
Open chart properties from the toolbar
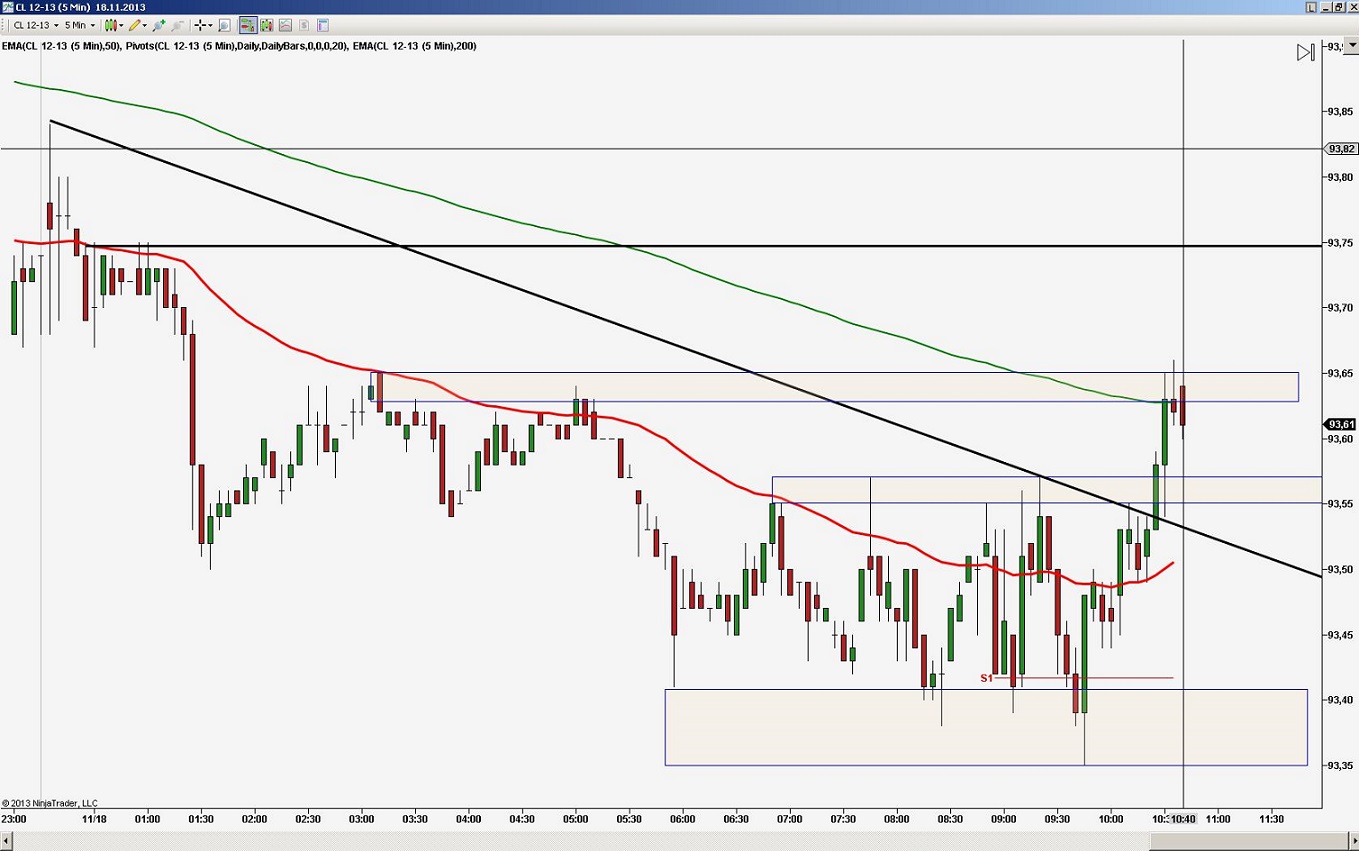320,25
